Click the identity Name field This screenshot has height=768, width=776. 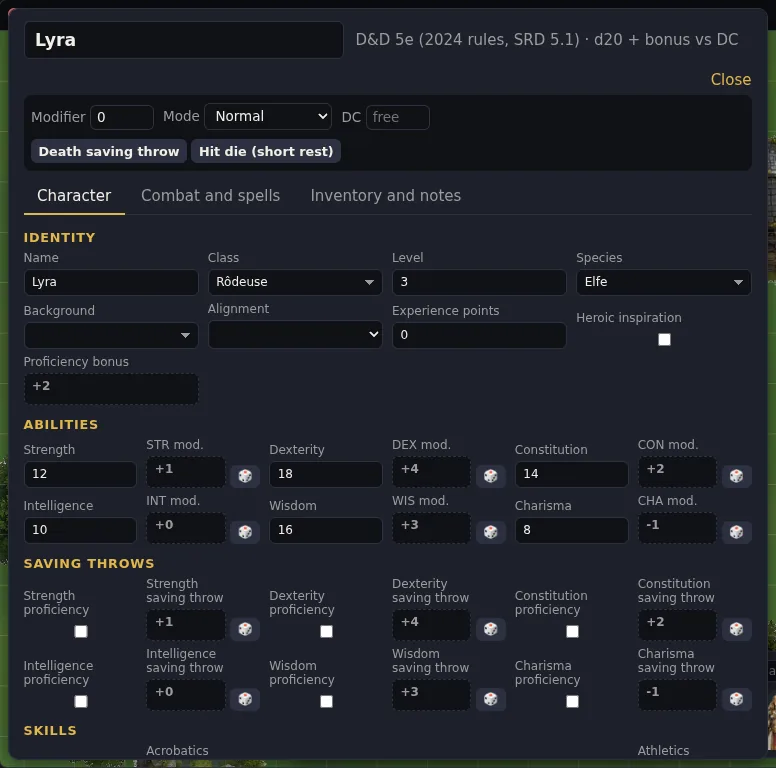pos(111,282)
